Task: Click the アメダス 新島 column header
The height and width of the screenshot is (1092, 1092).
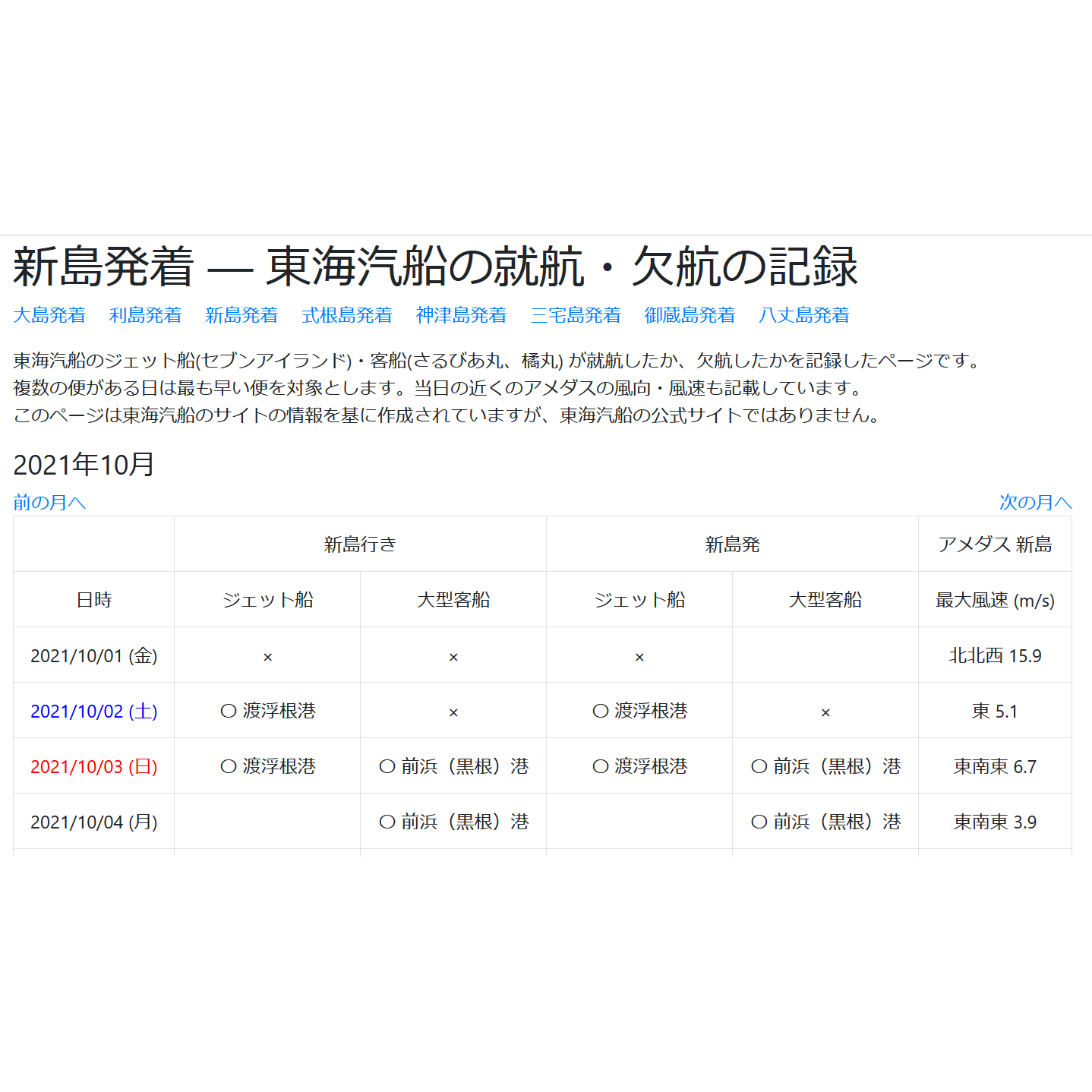Action: coord(995,544)
